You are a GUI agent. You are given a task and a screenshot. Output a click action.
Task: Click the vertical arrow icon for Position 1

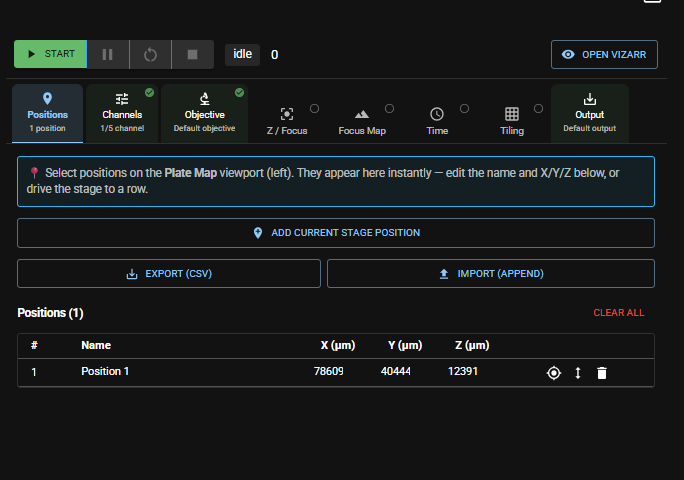pos(578,373)
